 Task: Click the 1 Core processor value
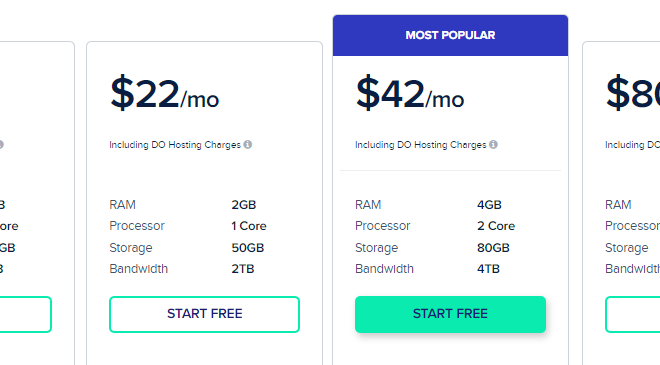point(249,226)
